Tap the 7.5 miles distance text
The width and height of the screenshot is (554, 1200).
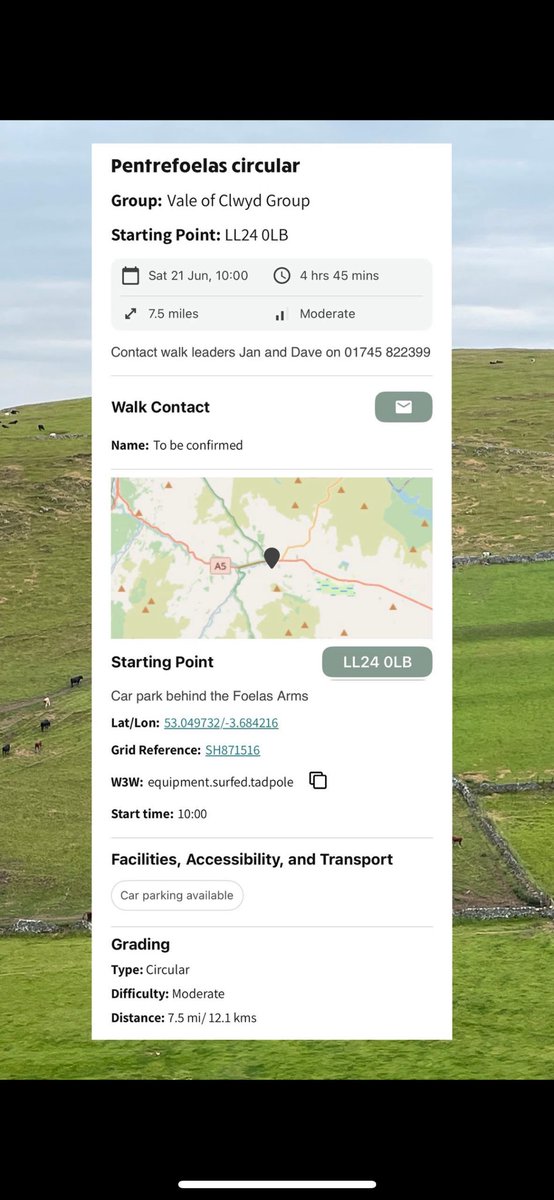[173, 314]
